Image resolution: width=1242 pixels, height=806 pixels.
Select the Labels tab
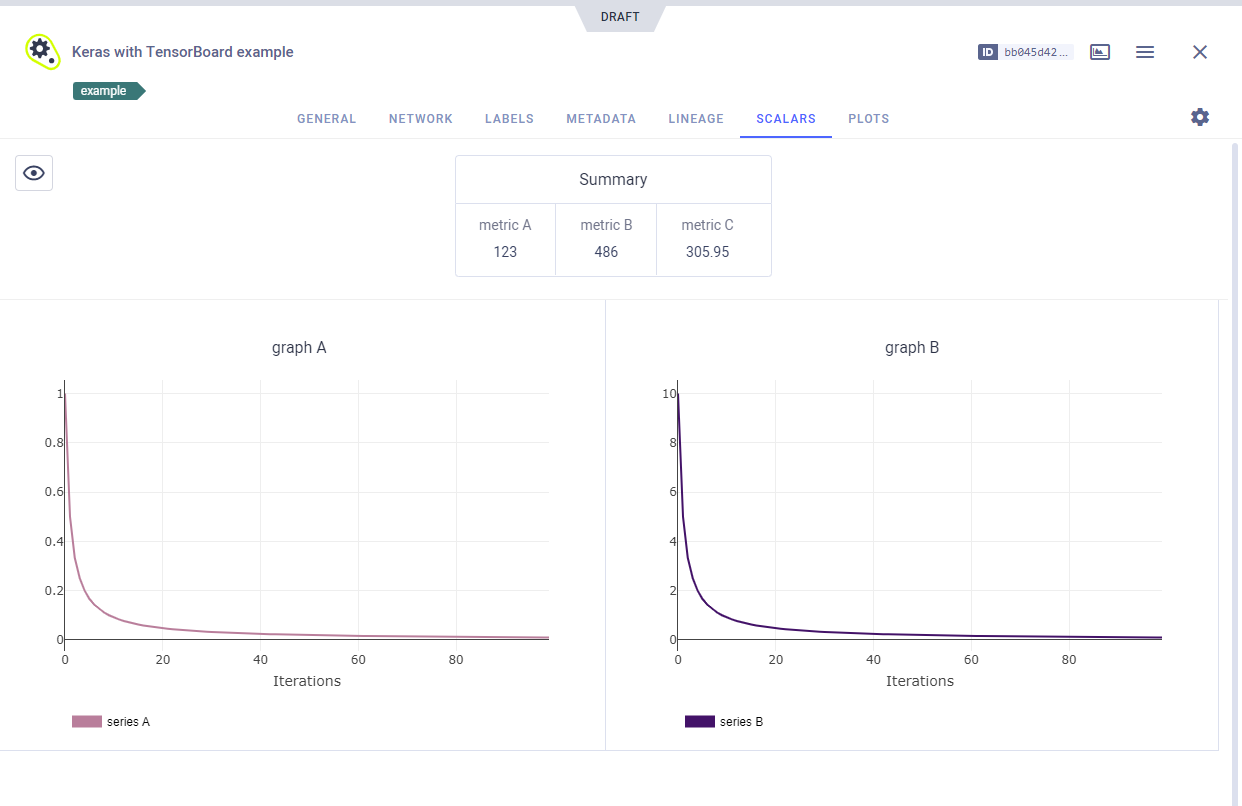[x=509, y=119]
